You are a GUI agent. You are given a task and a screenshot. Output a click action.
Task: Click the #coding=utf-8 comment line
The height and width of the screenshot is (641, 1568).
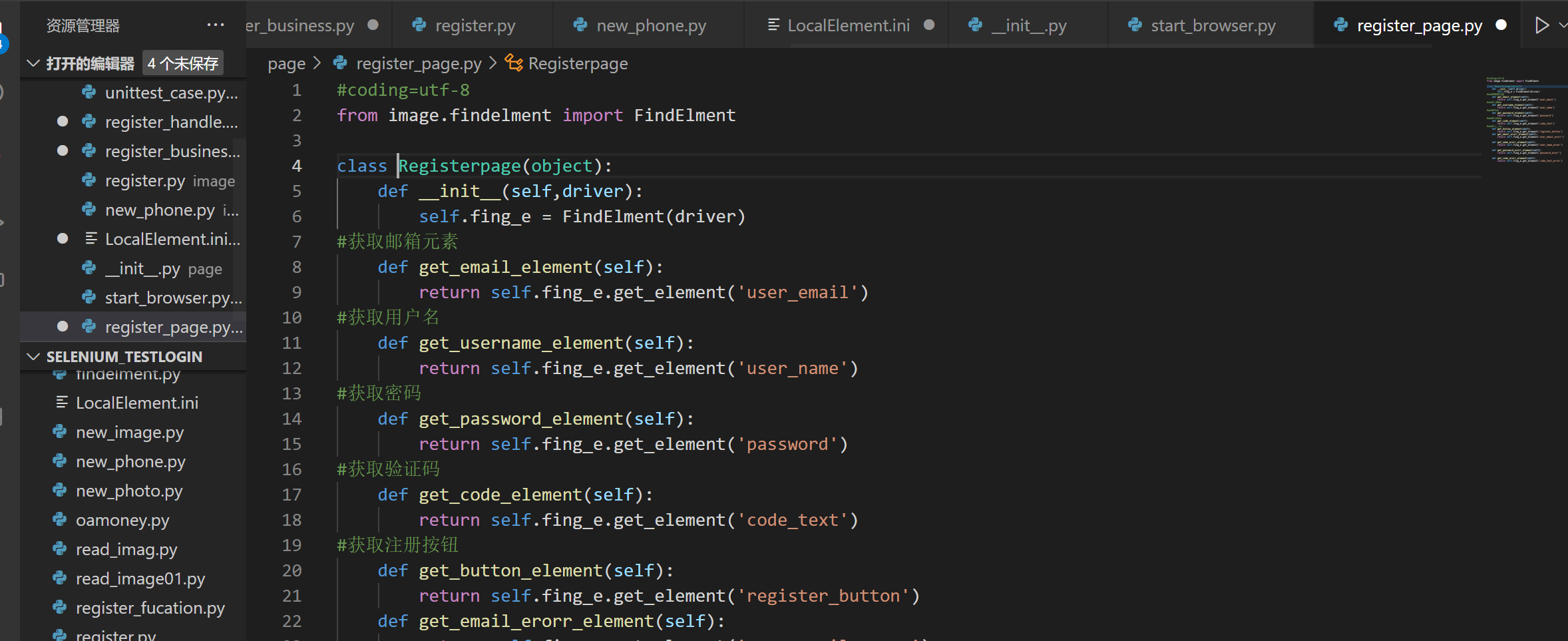tap(403, 90)
